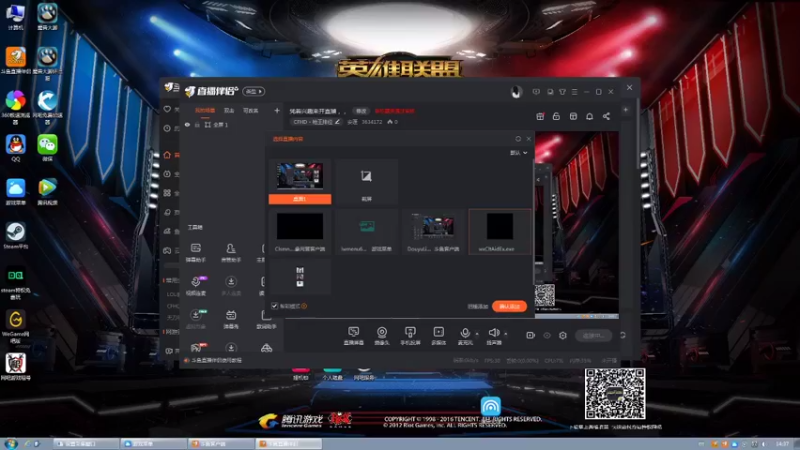Screen dimensions: 800x450
Task: Click the skin shirt icon in title bar
Action: [x=562, y=92]
